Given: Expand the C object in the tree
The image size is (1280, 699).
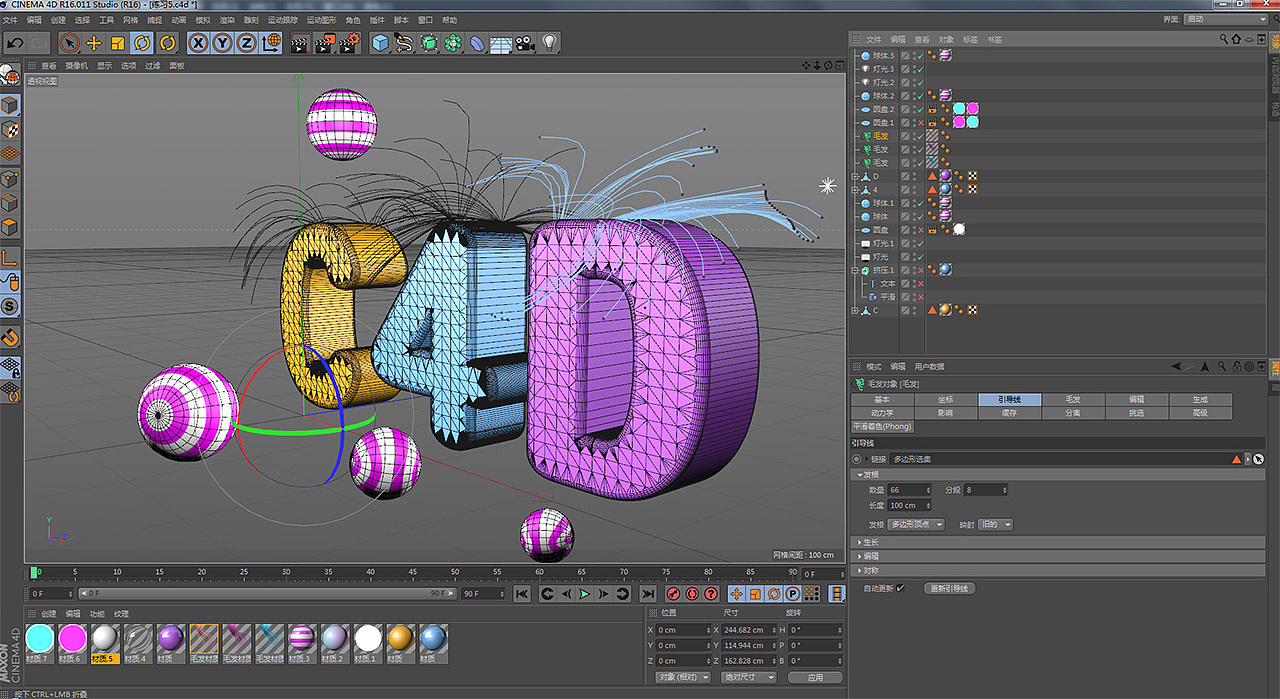Looking at the screenshot, I should click(x=855, y=310).
